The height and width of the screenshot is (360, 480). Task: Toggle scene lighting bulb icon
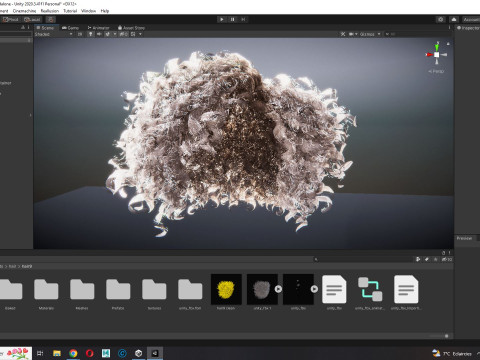tap(90, 34)
